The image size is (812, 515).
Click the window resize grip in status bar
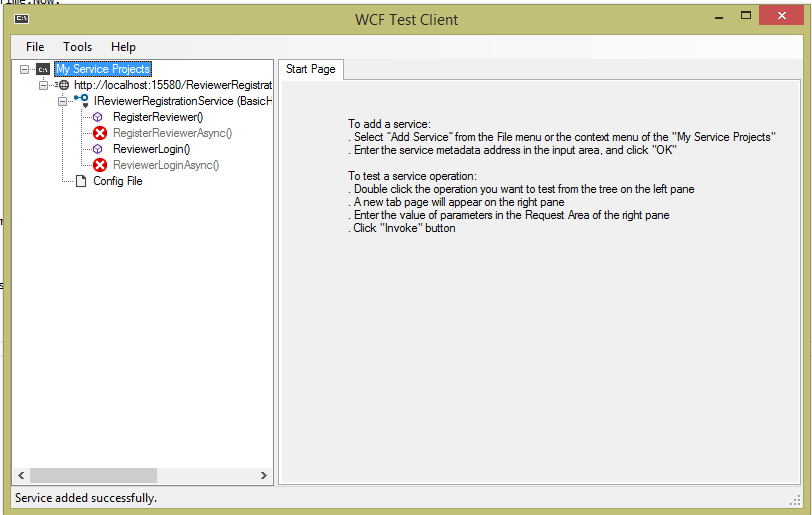click(x=795, y=500)
